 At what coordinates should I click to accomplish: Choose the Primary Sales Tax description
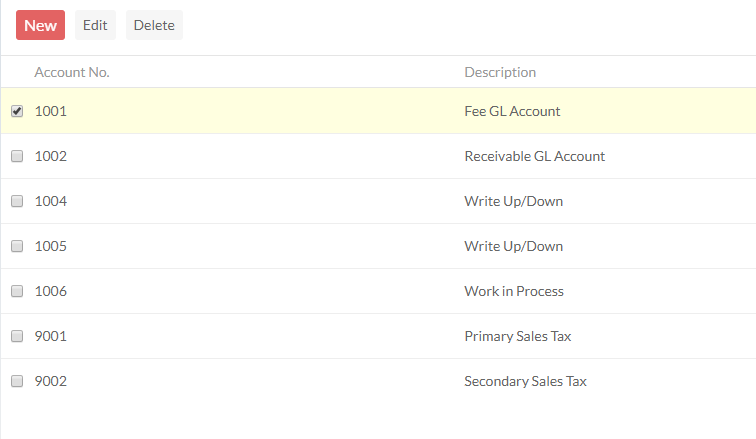click(x=518, y=337)
